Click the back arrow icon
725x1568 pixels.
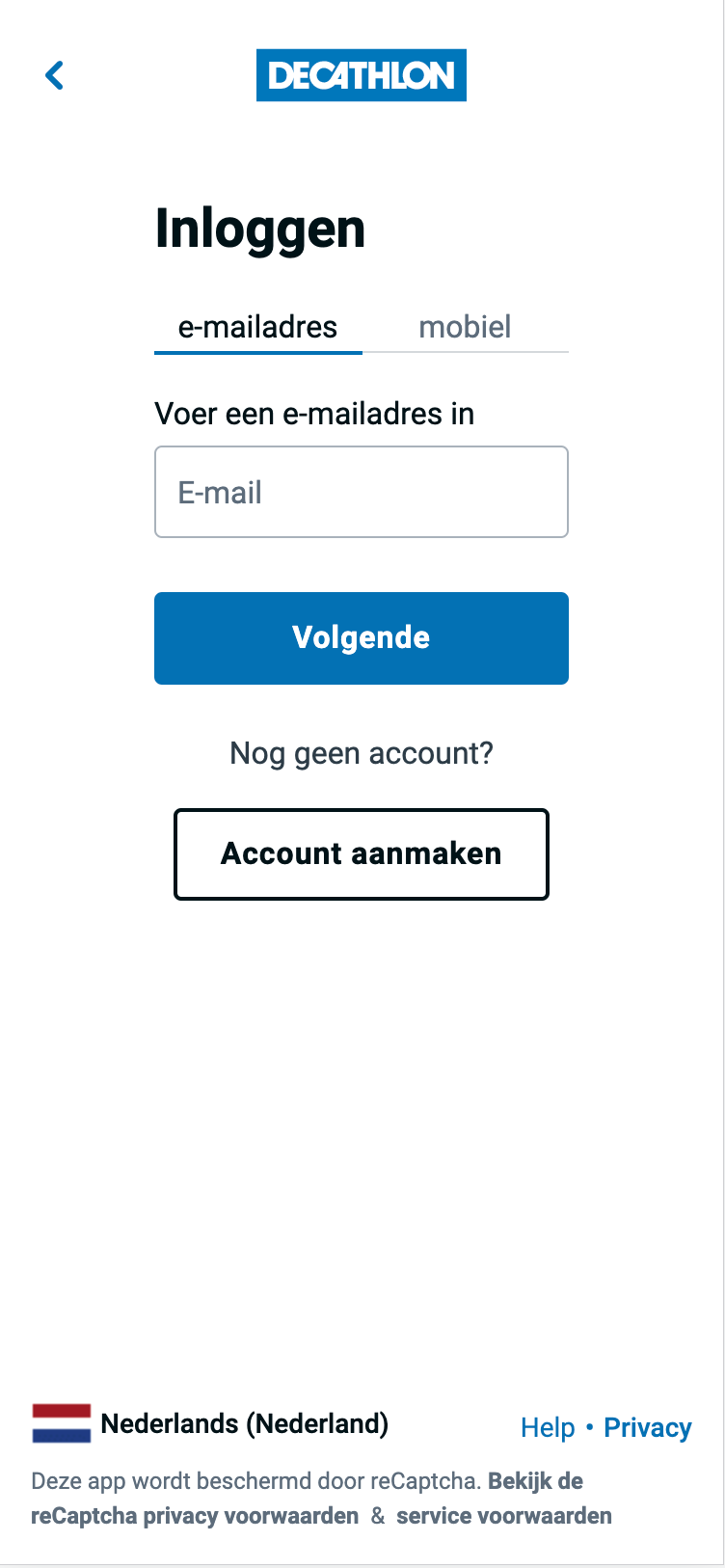pyautogui.click(x=55, y=75)
